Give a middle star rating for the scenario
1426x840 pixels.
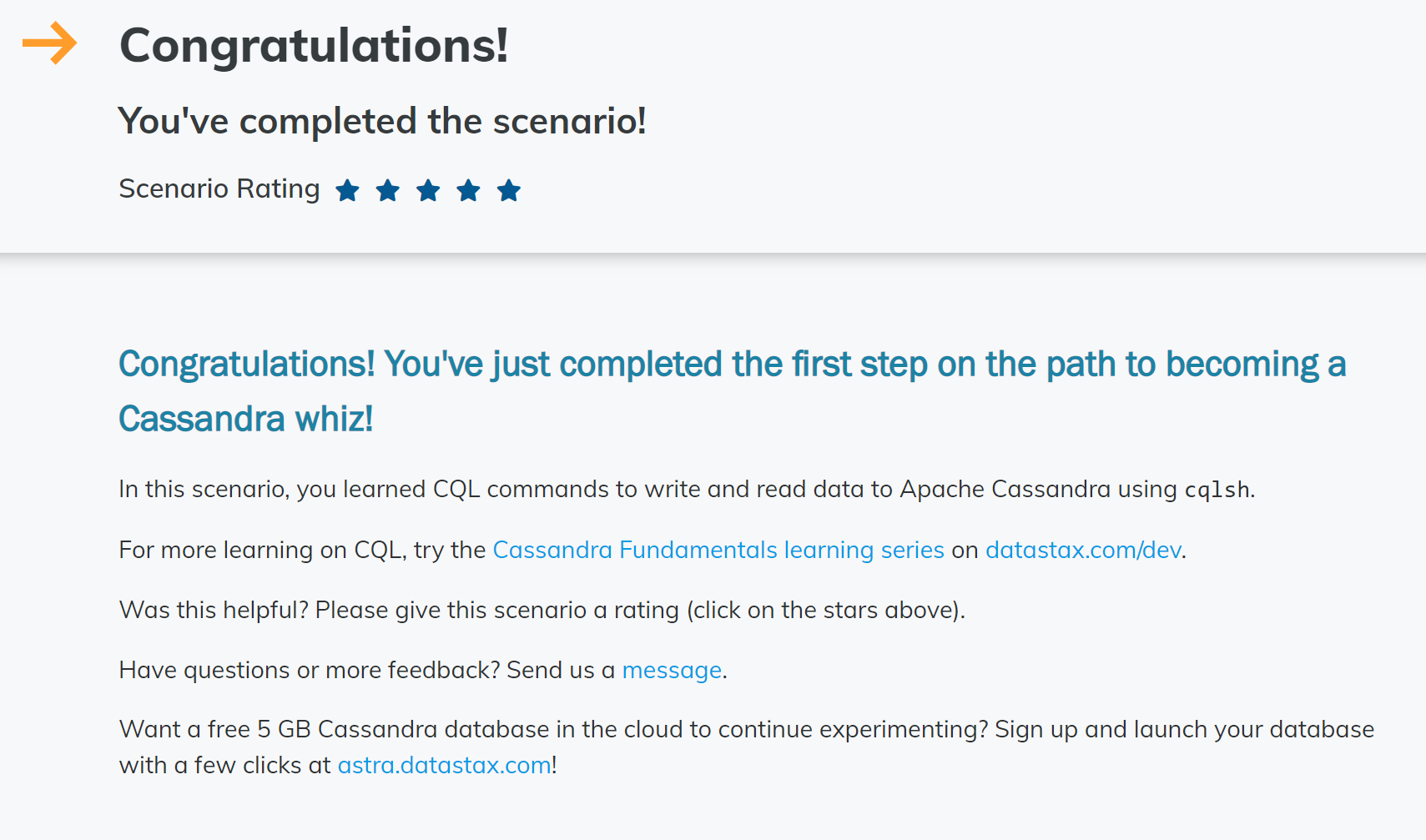click(428, 190)
